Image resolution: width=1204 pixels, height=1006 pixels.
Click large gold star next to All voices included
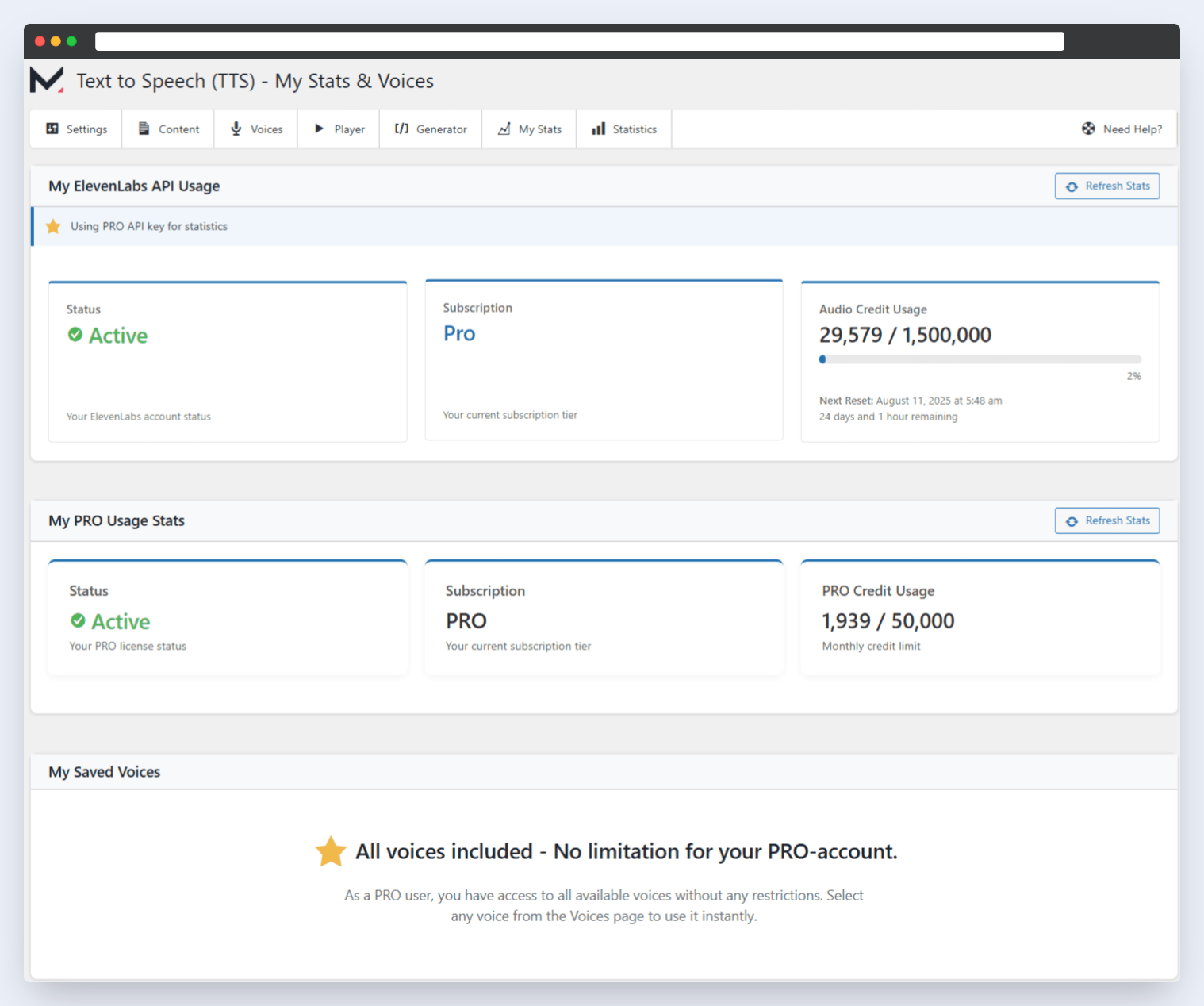331,851
